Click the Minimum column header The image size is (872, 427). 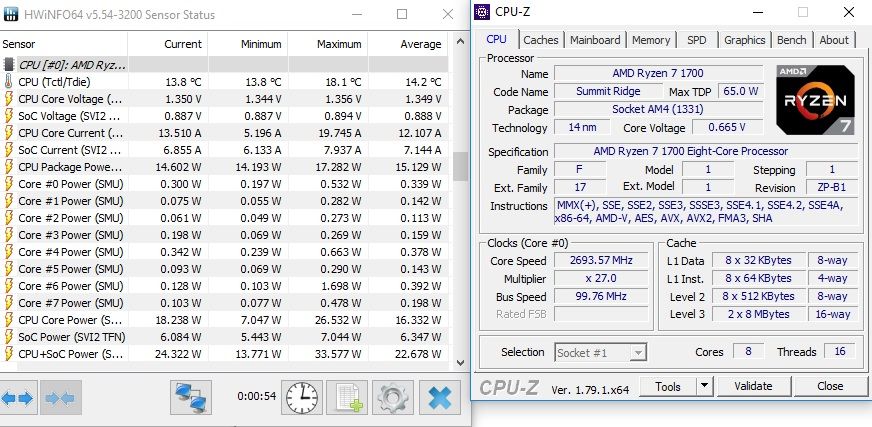[247, 44]
